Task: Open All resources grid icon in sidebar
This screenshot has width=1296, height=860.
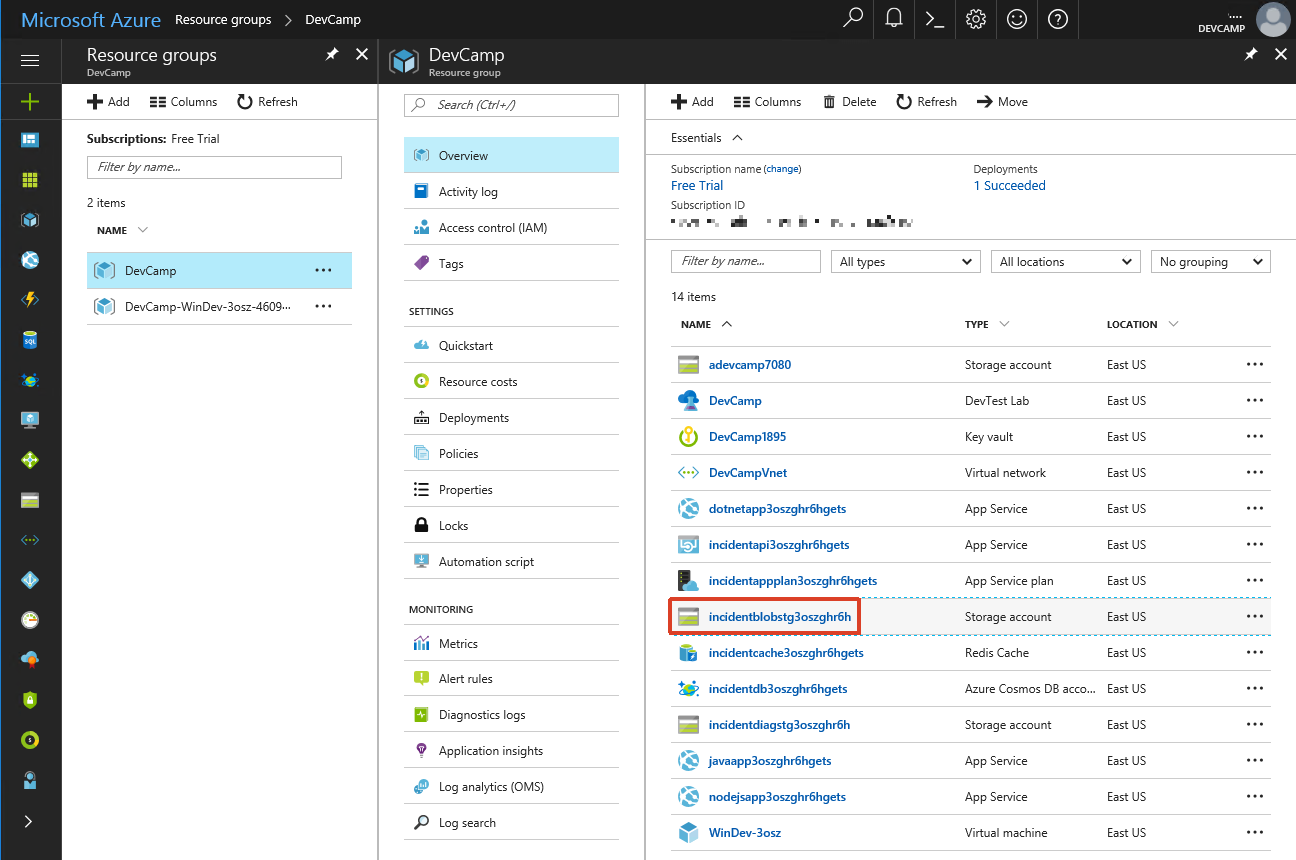Action: pyautogui.click(x=30, y=180)
